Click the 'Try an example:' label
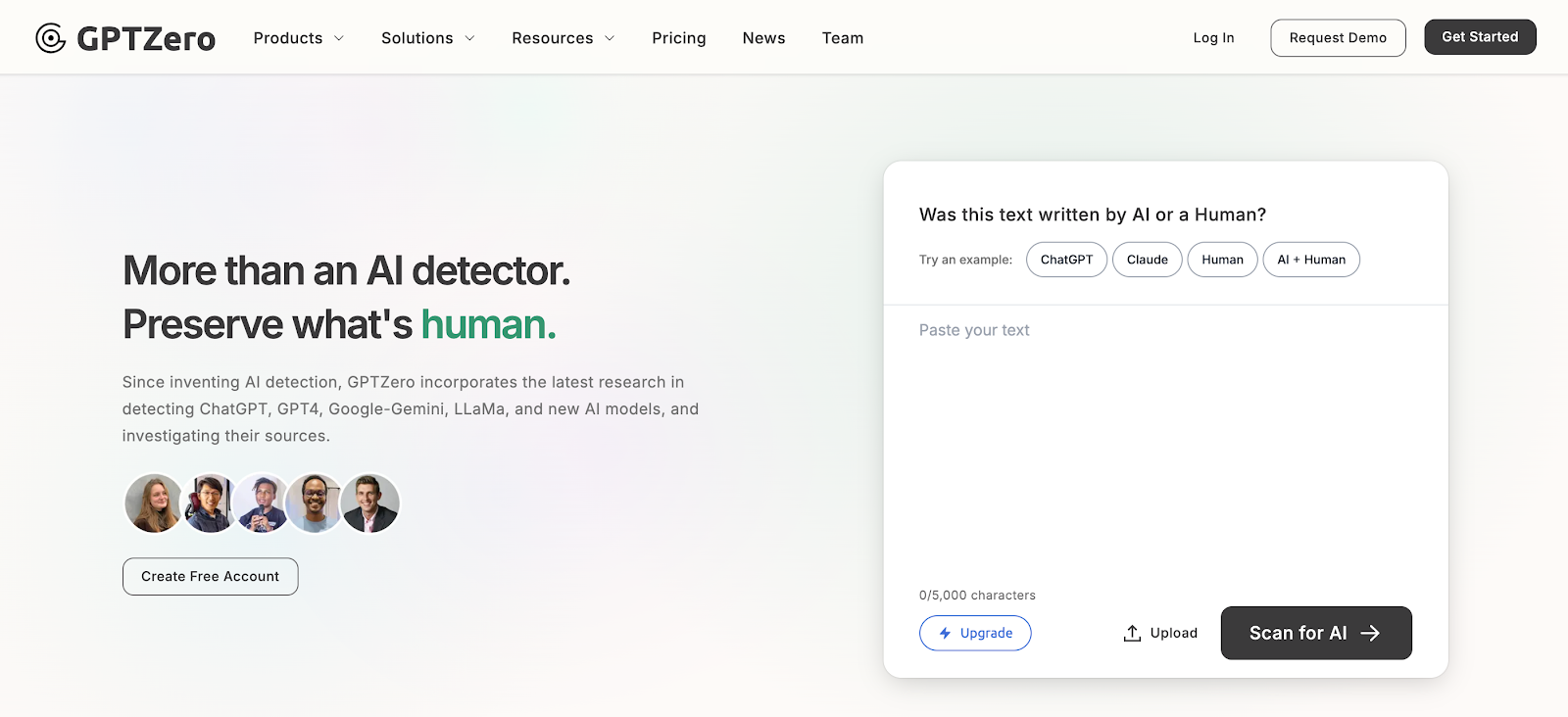 [x=965, y=260]
